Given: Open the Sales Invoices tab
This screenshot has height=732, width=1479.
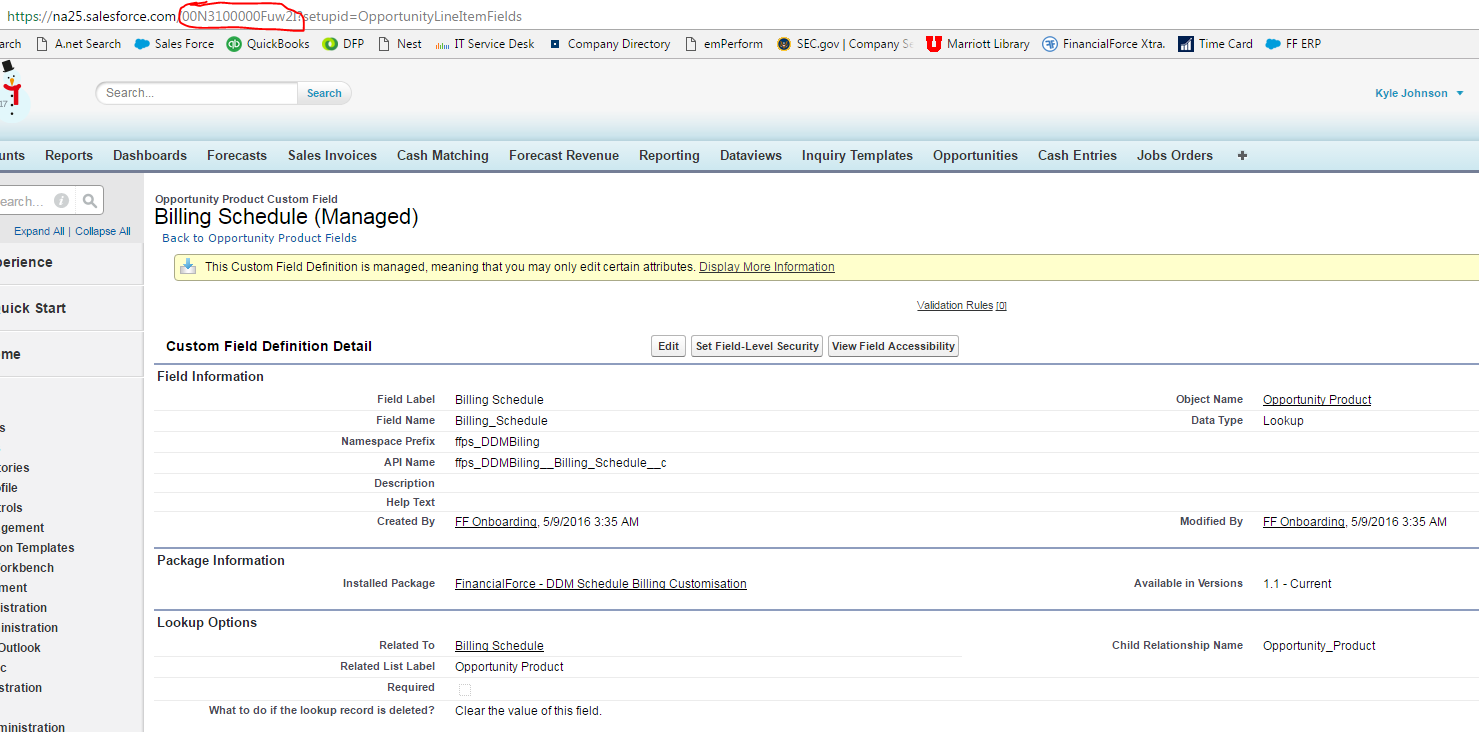Looking at the screenshot, I should pyautogui.click(x=332, y=155).
